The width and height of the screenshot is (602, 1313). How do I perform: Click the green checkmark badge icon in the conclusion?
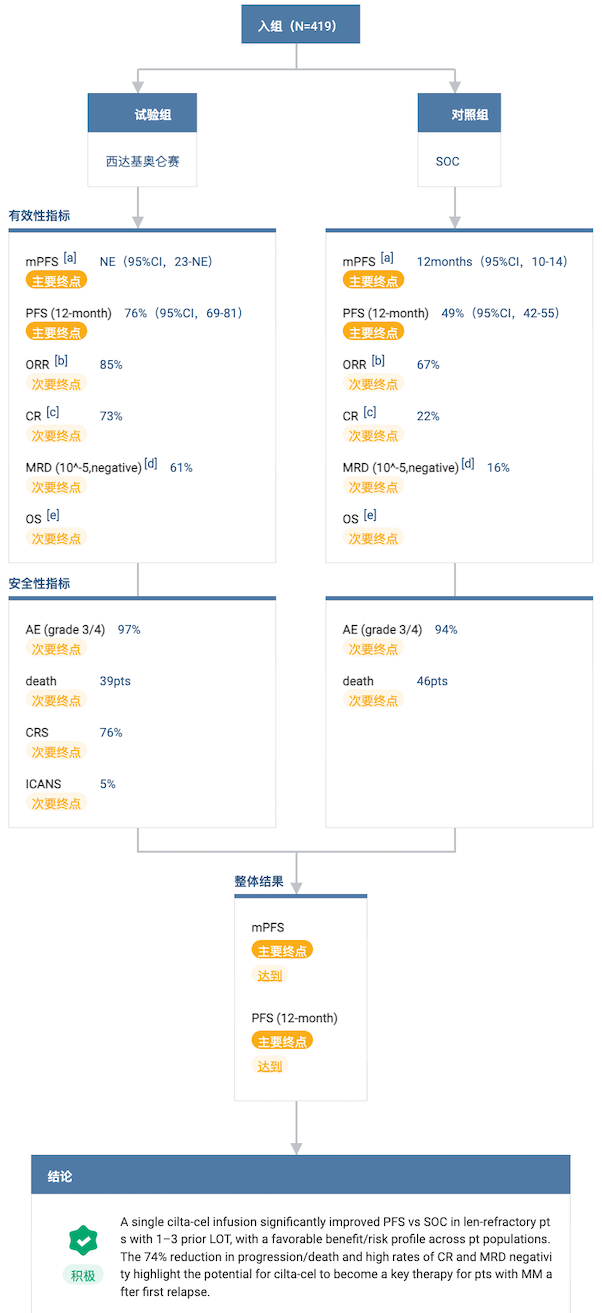84,1240
